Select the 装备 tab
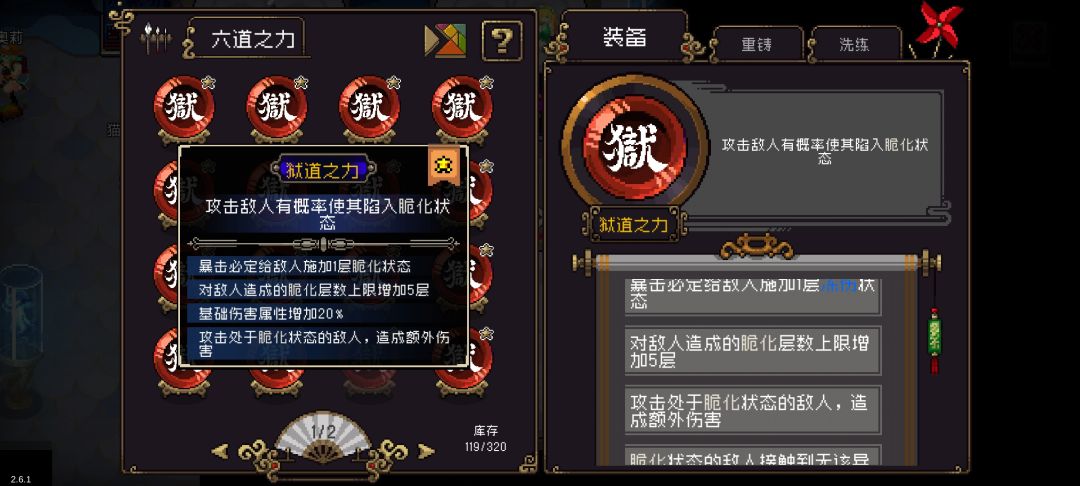 point(625,37)
